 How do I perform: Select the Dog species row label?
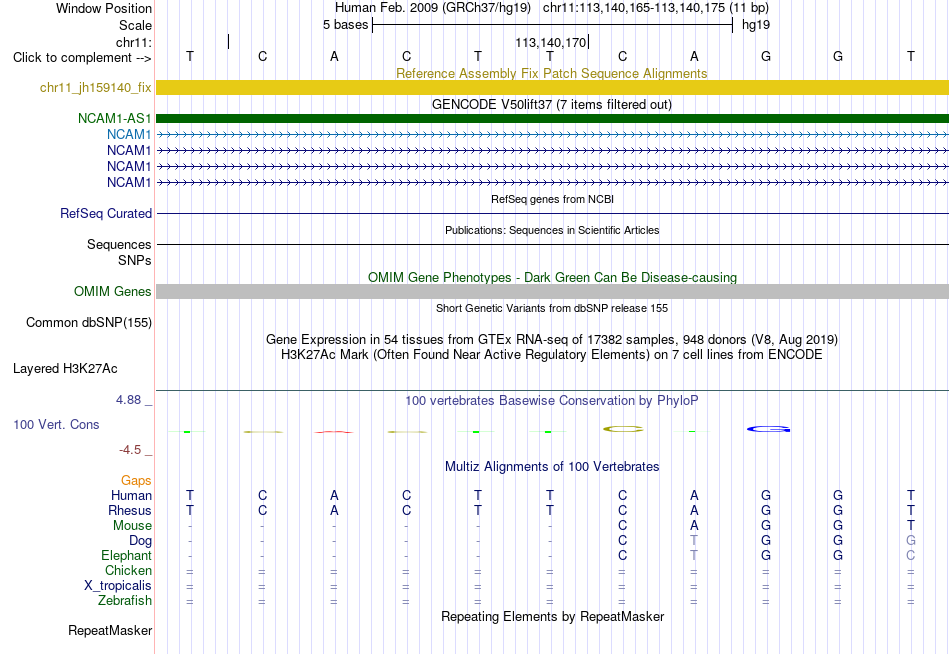tap(140, 541)
